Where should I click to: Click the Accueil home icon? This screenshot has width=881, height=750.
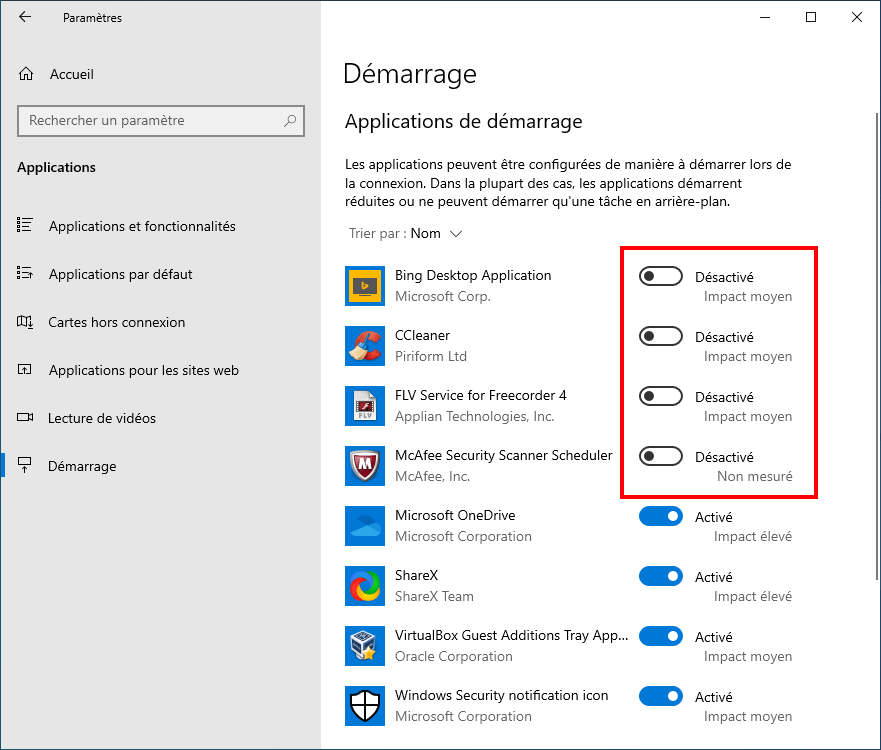point(26,74)
